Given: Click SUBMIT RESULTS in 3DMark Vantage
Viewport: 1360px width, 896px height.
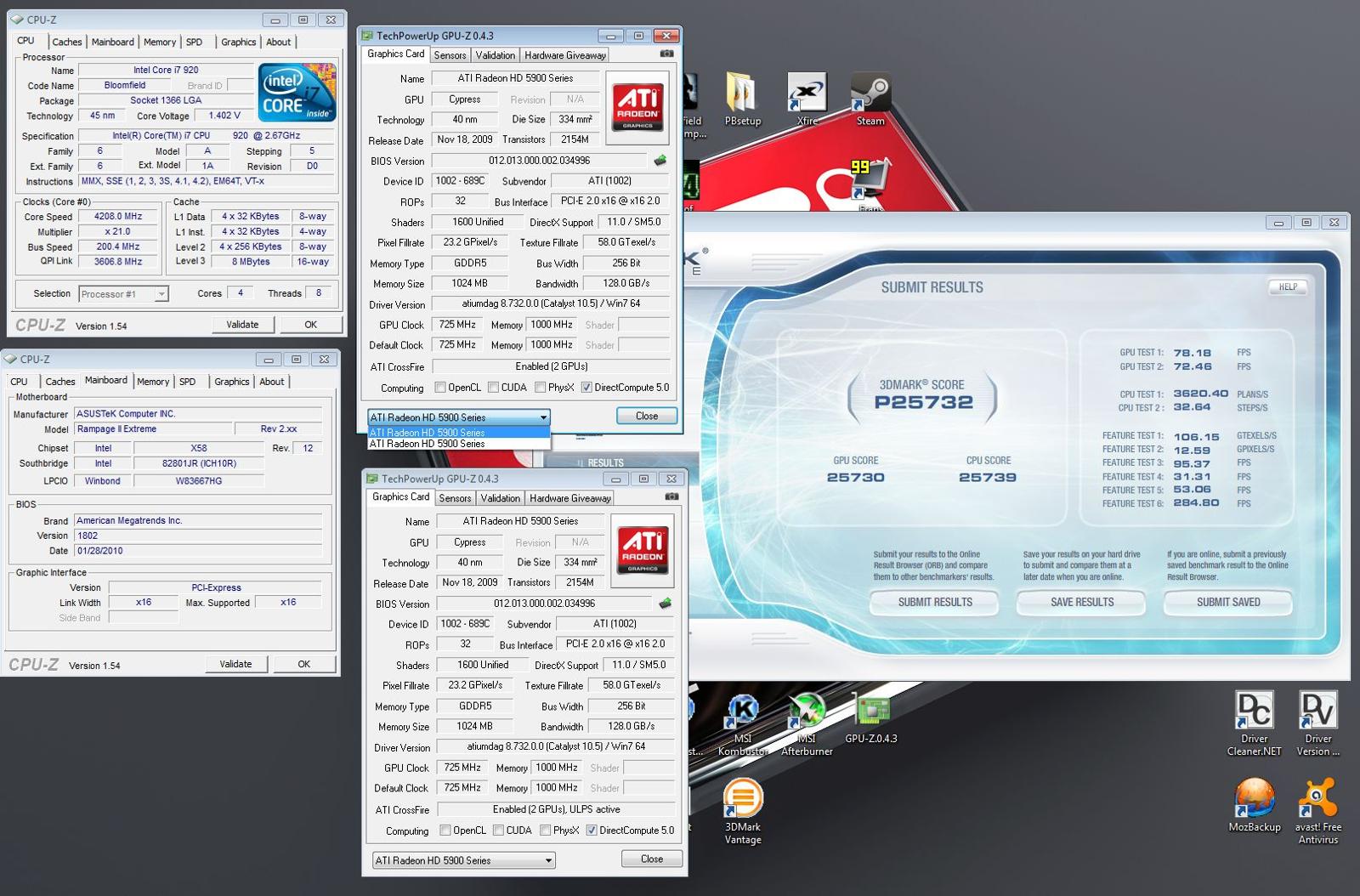Looking at the screenshot, I should (x=935, y=602).
